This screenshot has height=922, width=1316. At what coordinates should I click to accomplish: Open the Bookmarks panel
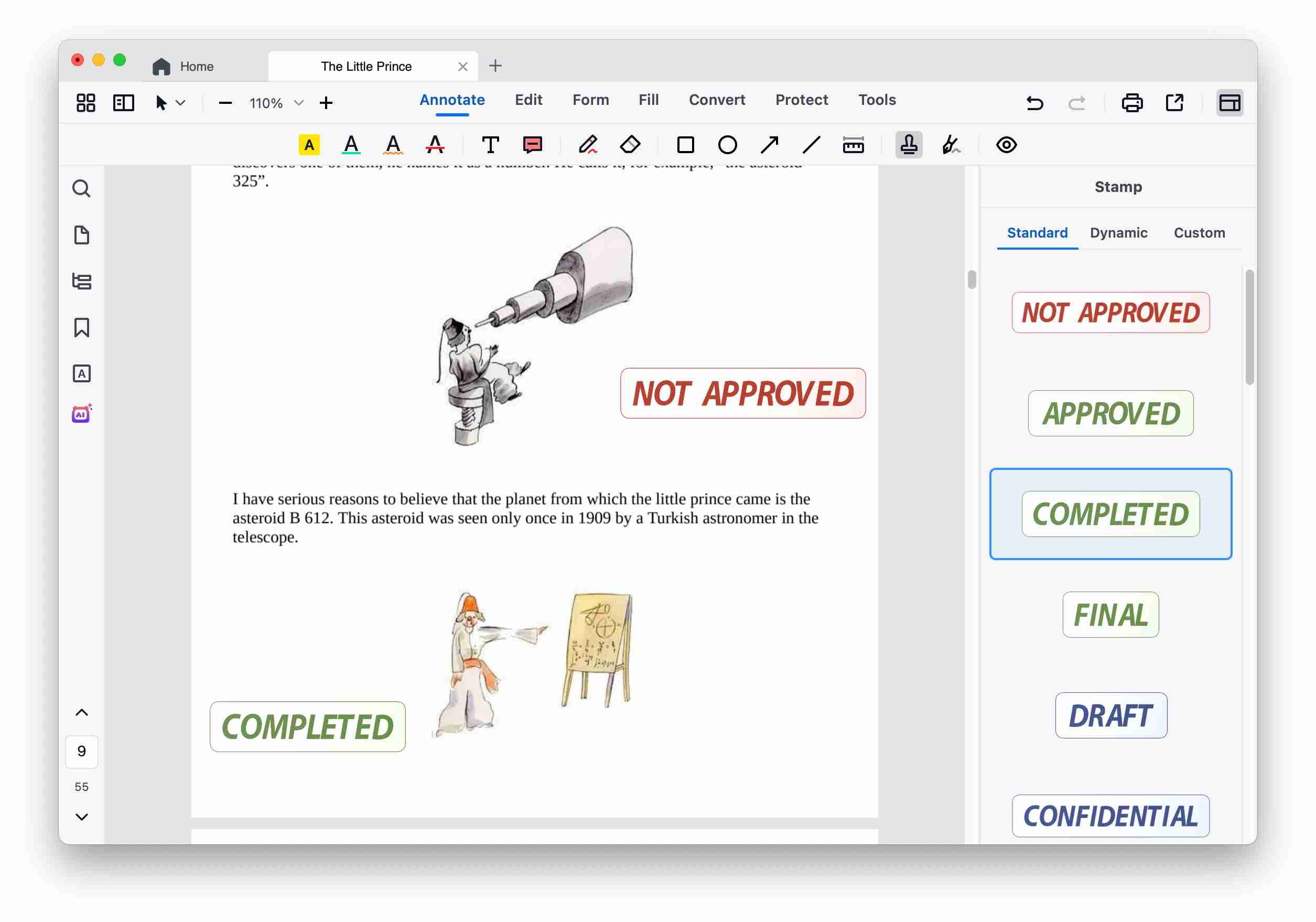pyautogui.click(x=81, y=327)
